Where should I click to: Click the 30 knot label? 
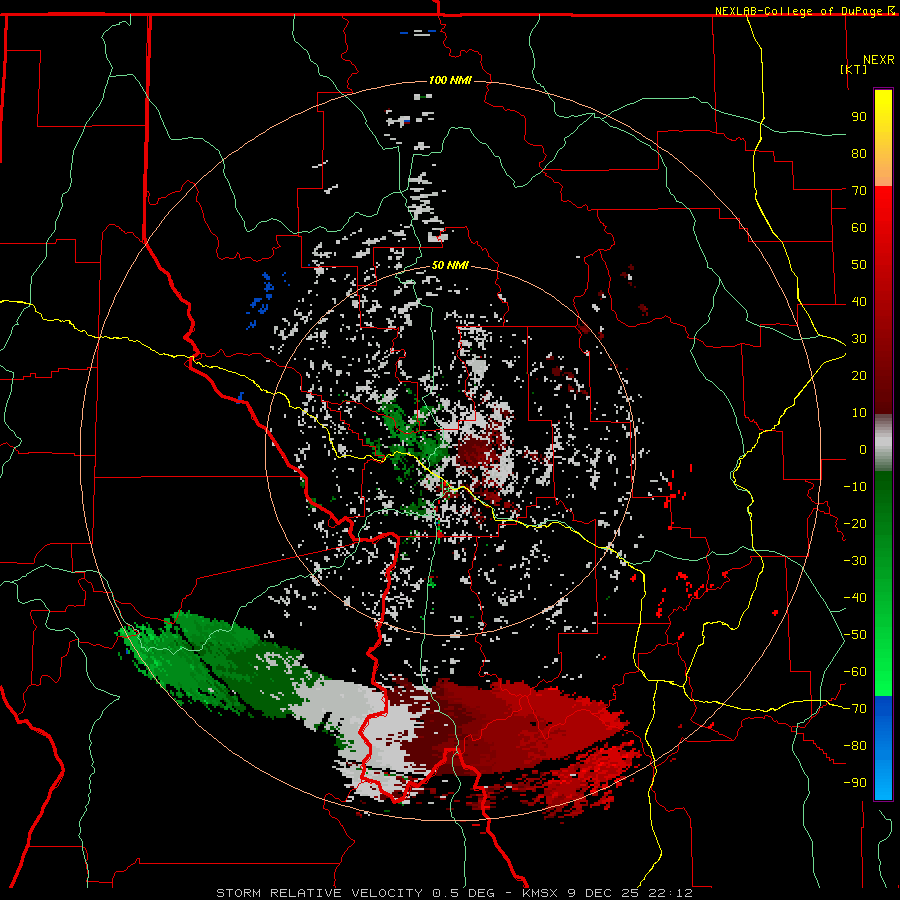click(x=859, y=339)
